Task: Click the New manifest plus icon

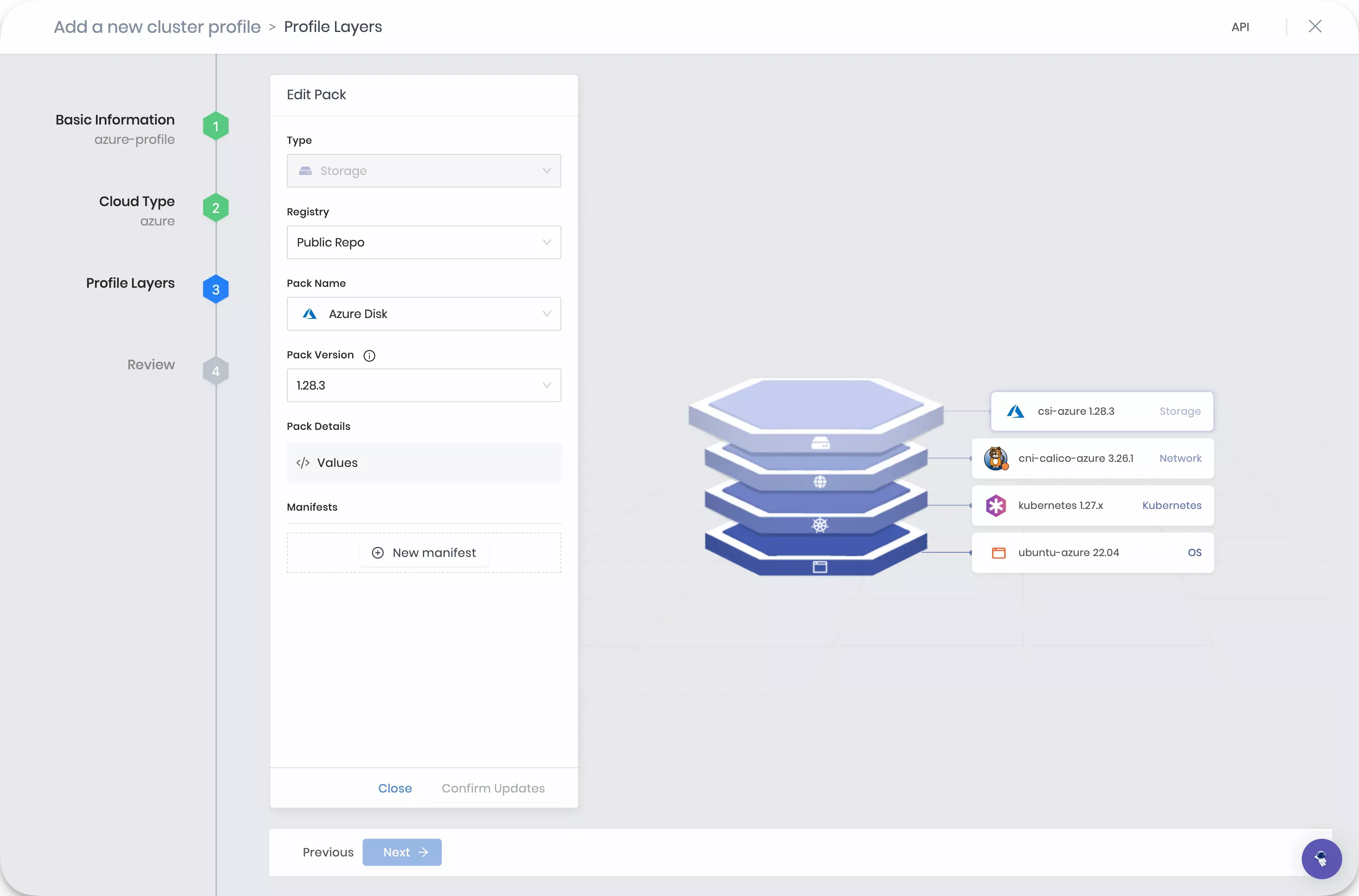Action: (378, 552)
